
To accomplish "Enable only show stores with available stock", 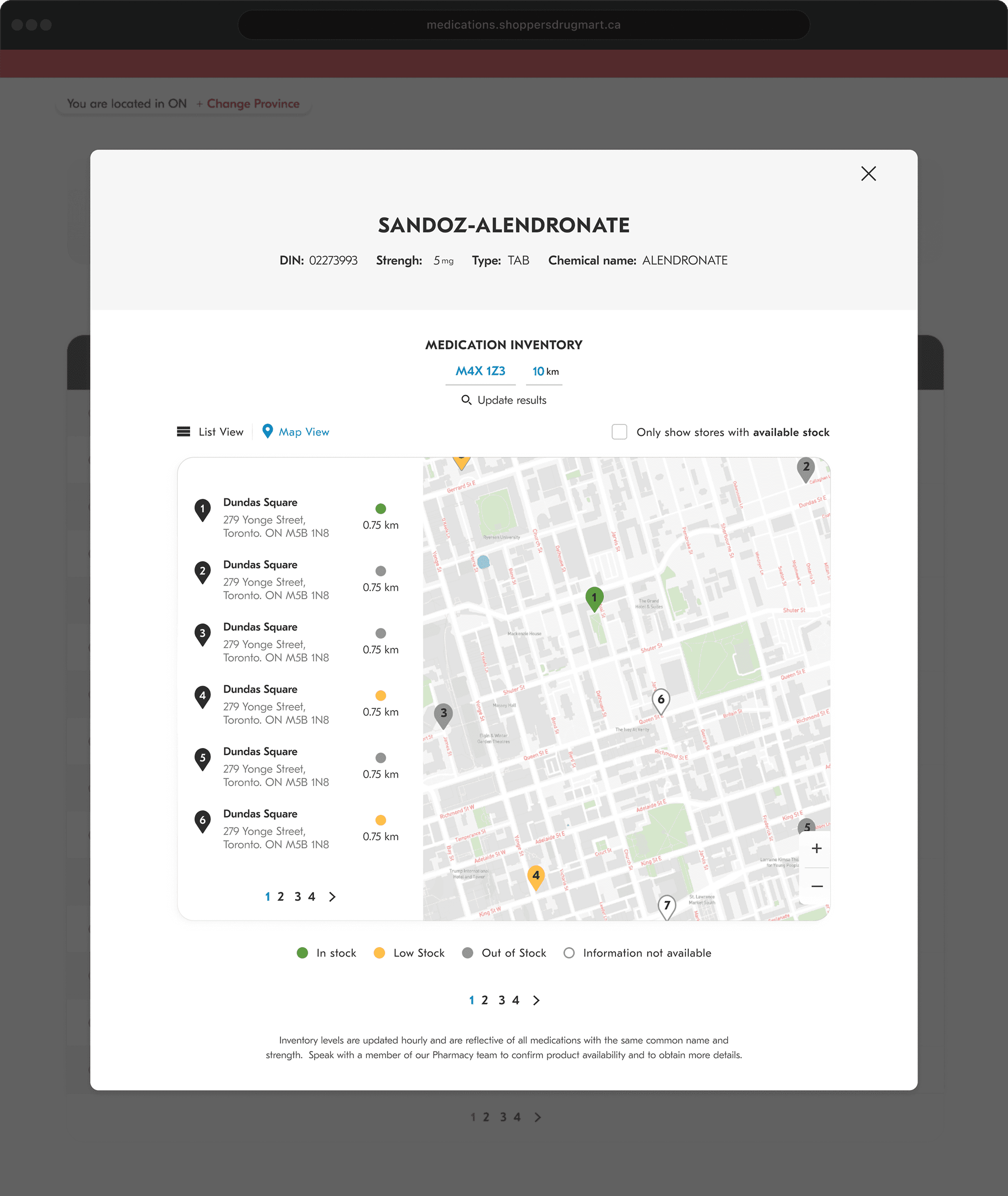I will tap(620, 432).
